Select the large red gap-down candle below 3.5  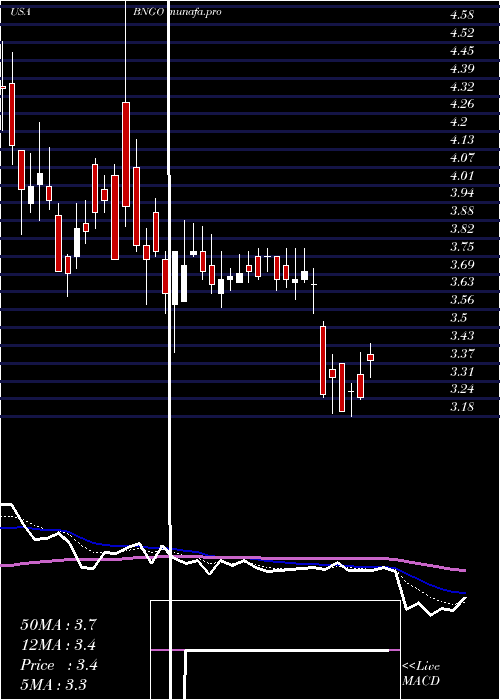pyautogui.click(x=323, y=361)
